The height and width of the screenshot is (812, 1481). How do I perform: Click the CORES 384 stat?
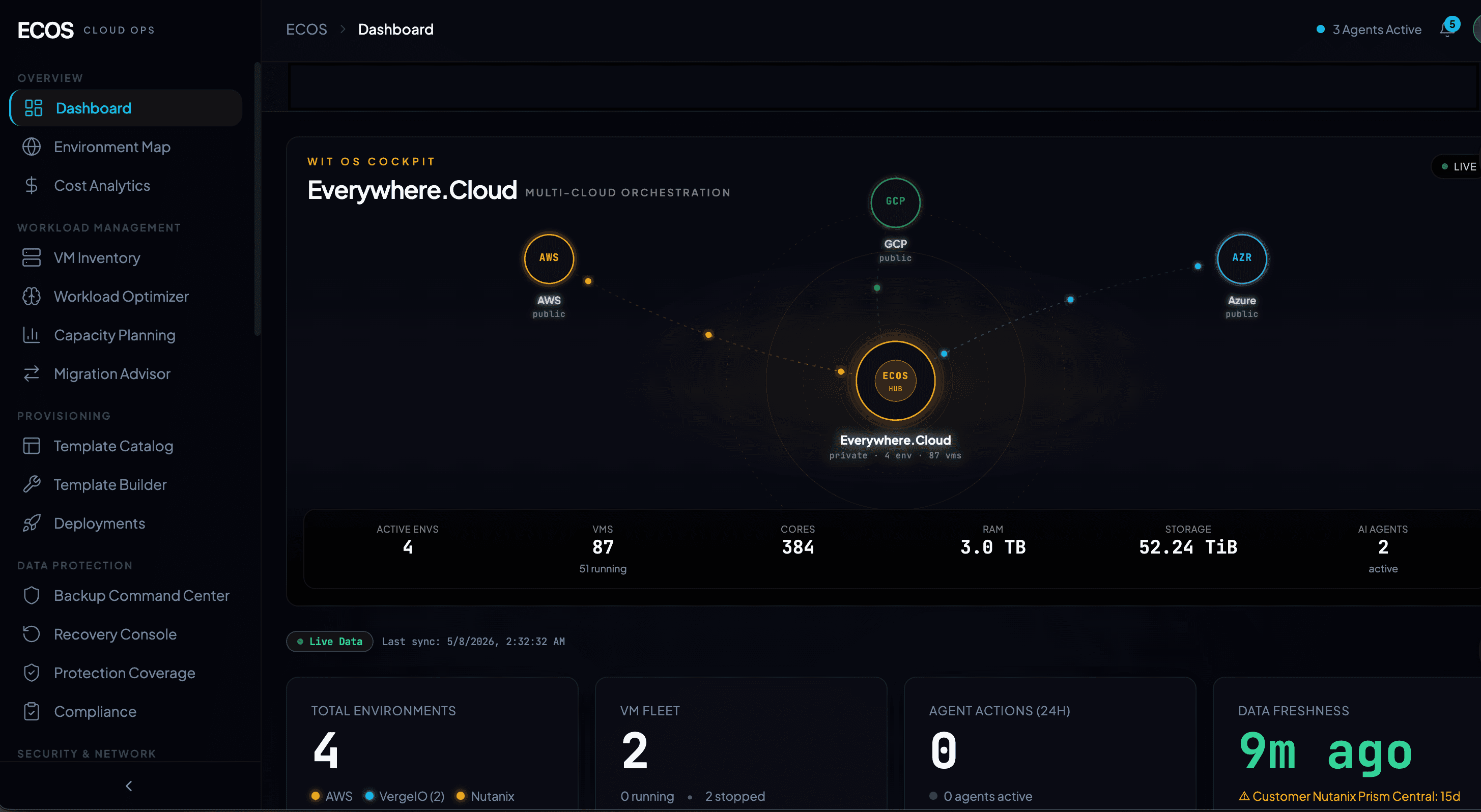(798, 540)
